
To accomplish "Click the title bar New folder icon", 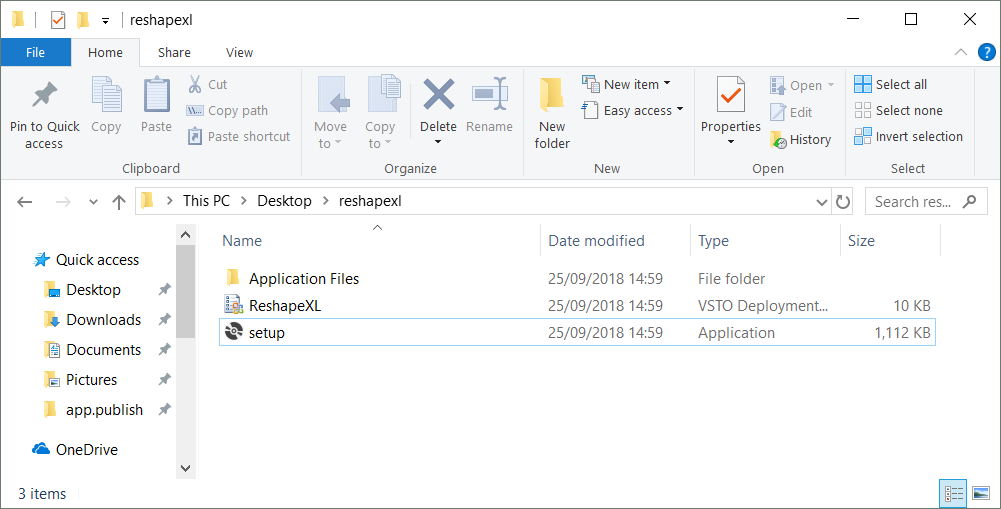I will click(x=82, y=20).
